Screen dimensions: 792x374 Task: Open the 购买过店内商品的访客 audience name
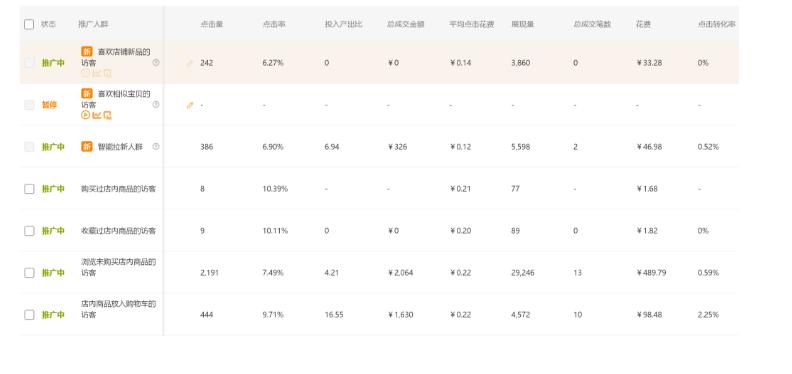tap(119, 189)
